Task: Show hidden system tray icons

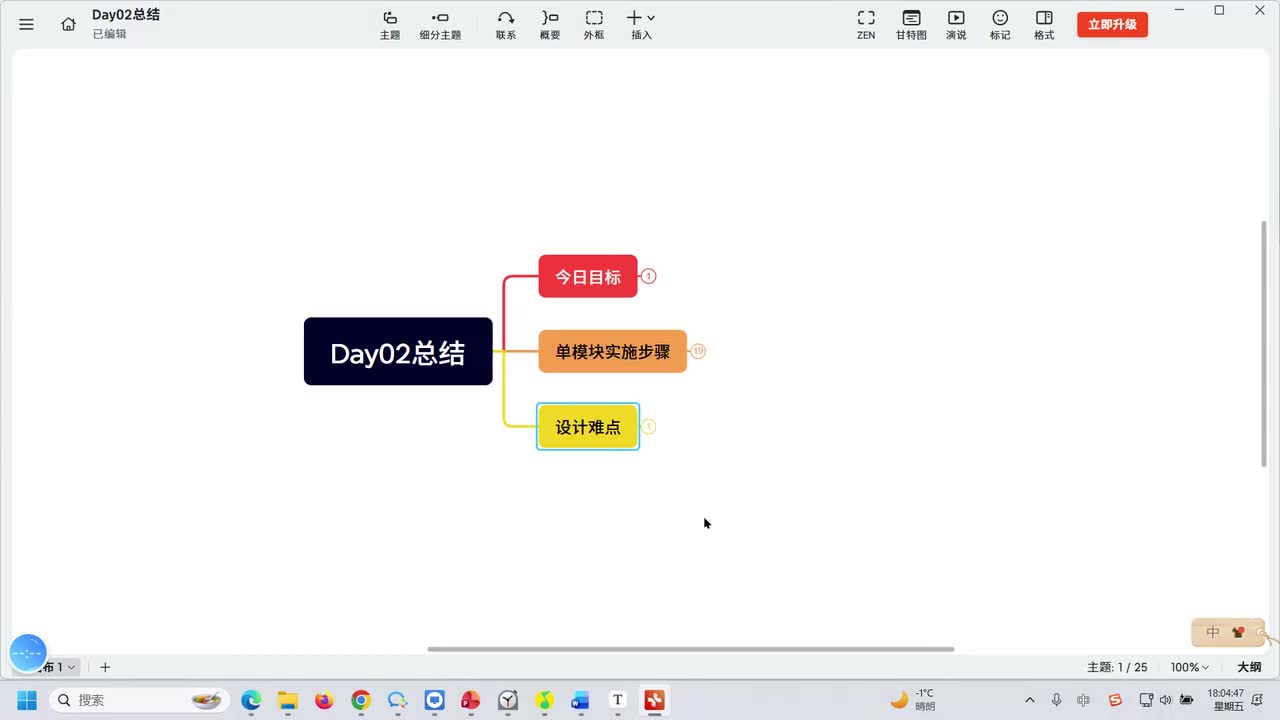Action: pos(1030,700)
